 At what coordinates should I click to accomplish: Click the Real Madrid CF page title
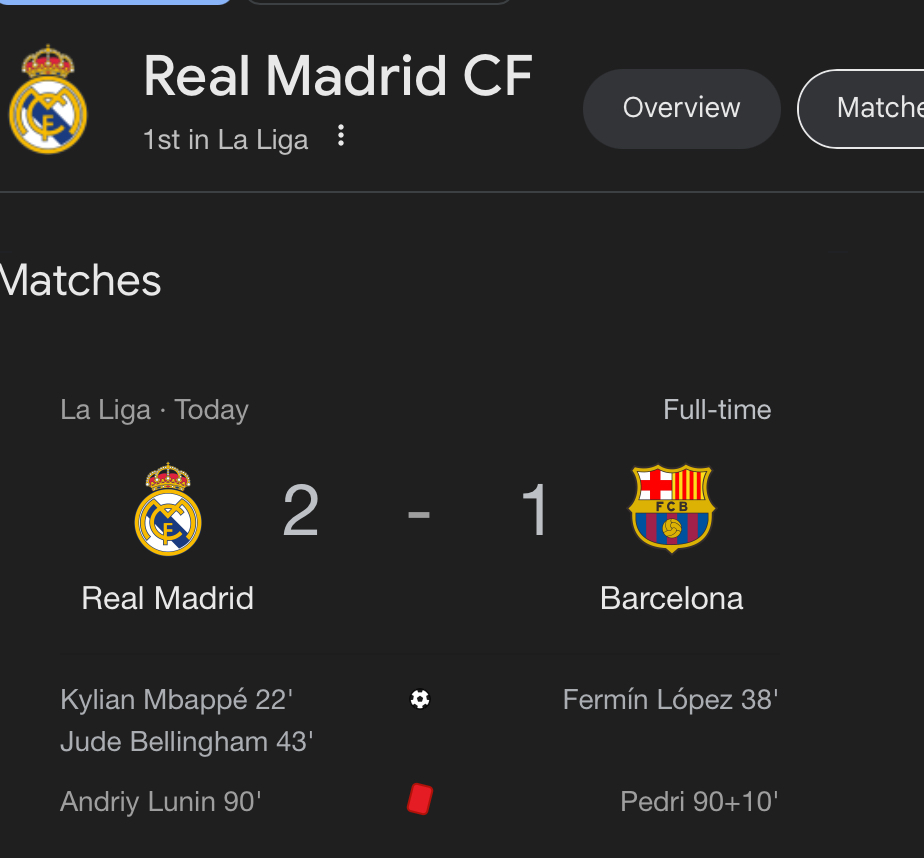tap(338, 76)
